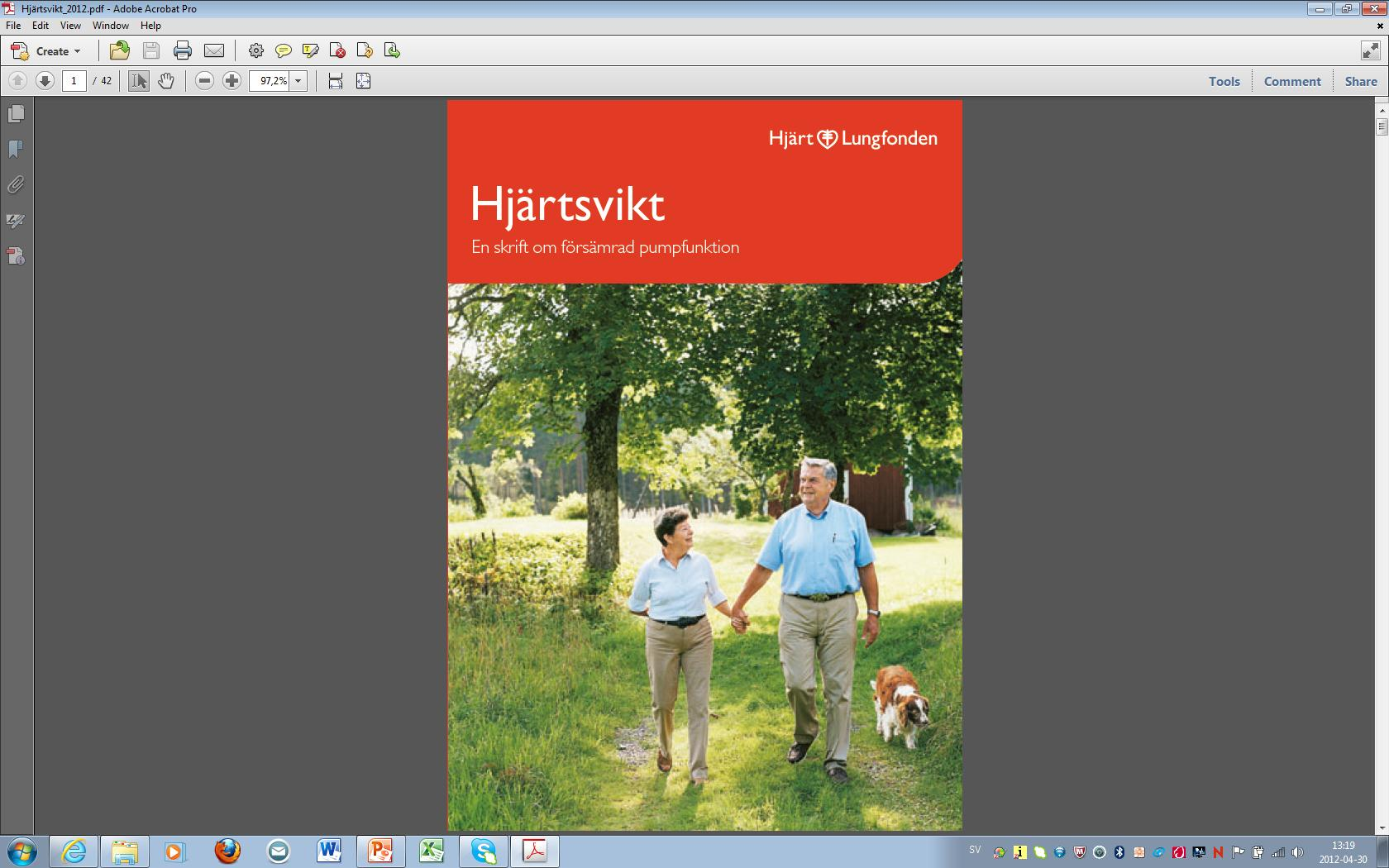Click the Bluetooth tray icon
The image size is (1389, 868).
(1119, 852)
